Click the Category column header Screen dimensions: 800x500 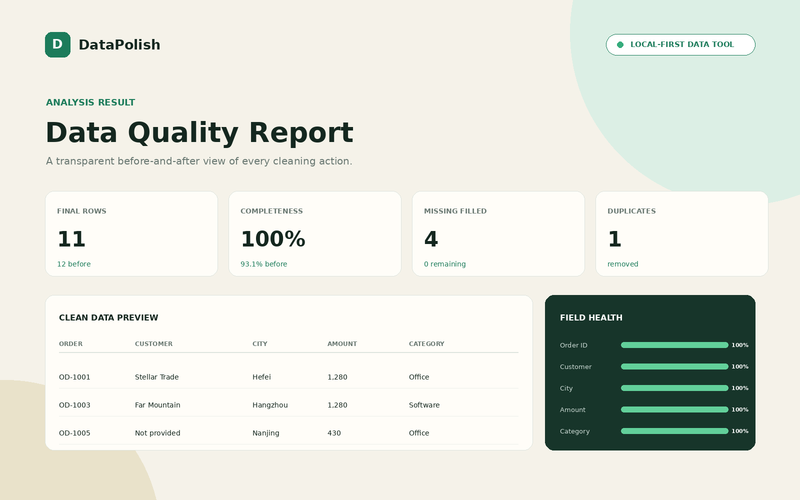(x=427, y=344)
